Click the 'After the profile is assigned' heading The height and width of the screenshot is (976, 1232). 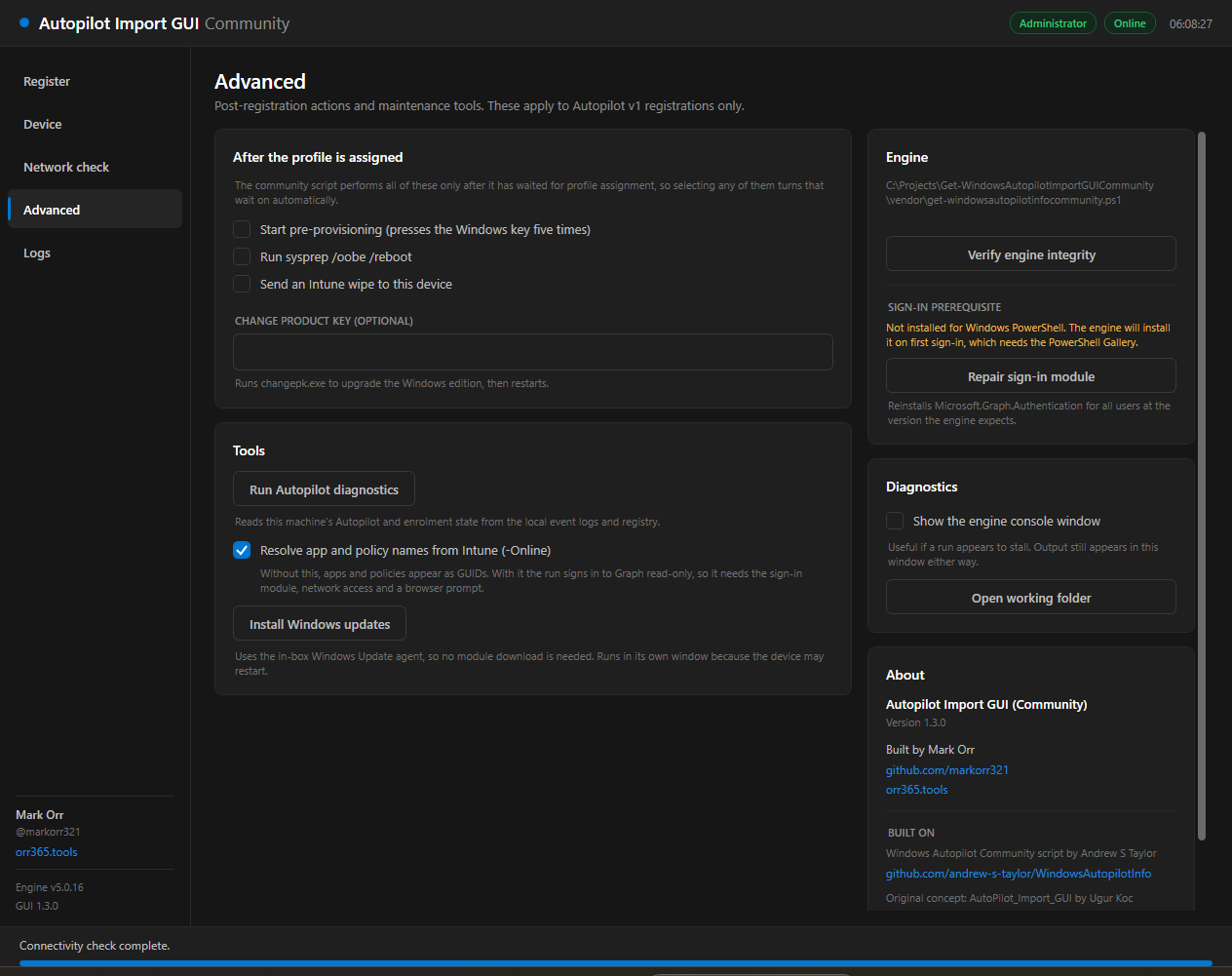tap(318, 157)
